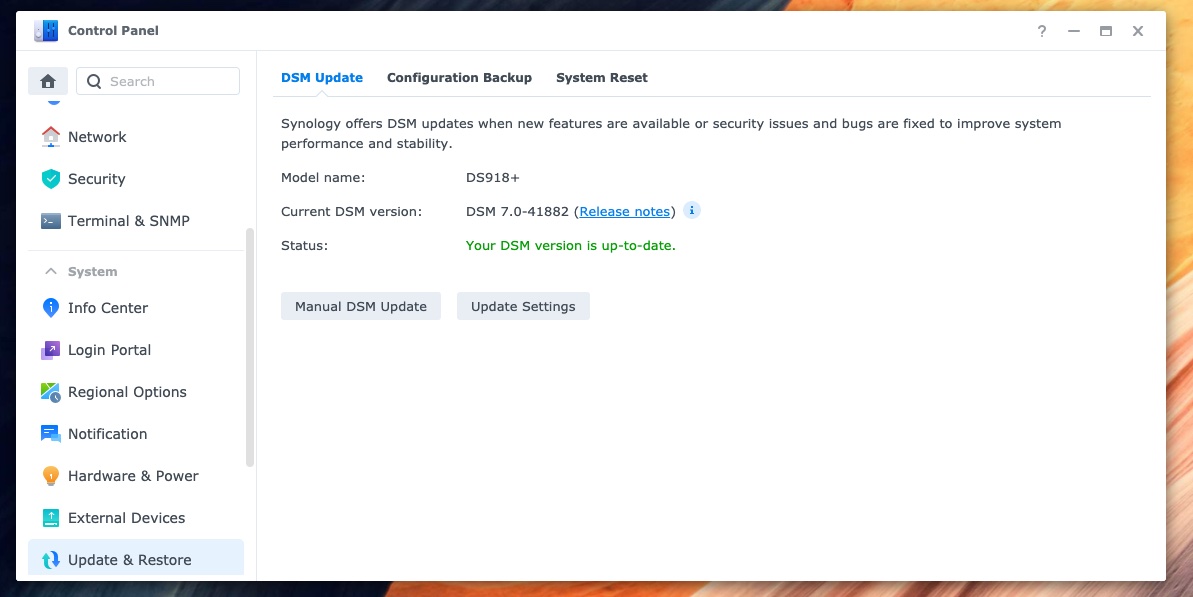Open the Regional Options icon
This screenshot has height=597, width=1193.
click(x=50, y=392)
